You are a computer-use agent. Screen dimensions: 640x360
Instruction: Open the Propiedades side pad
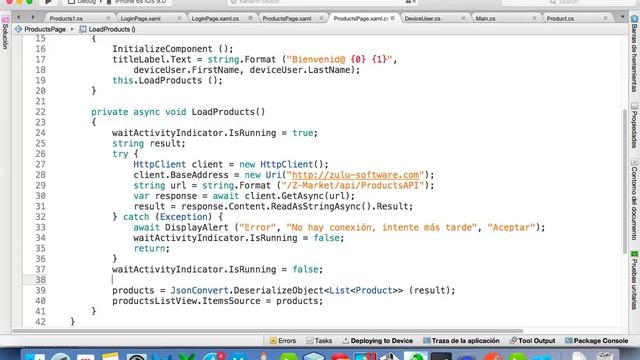click(634, 125)
